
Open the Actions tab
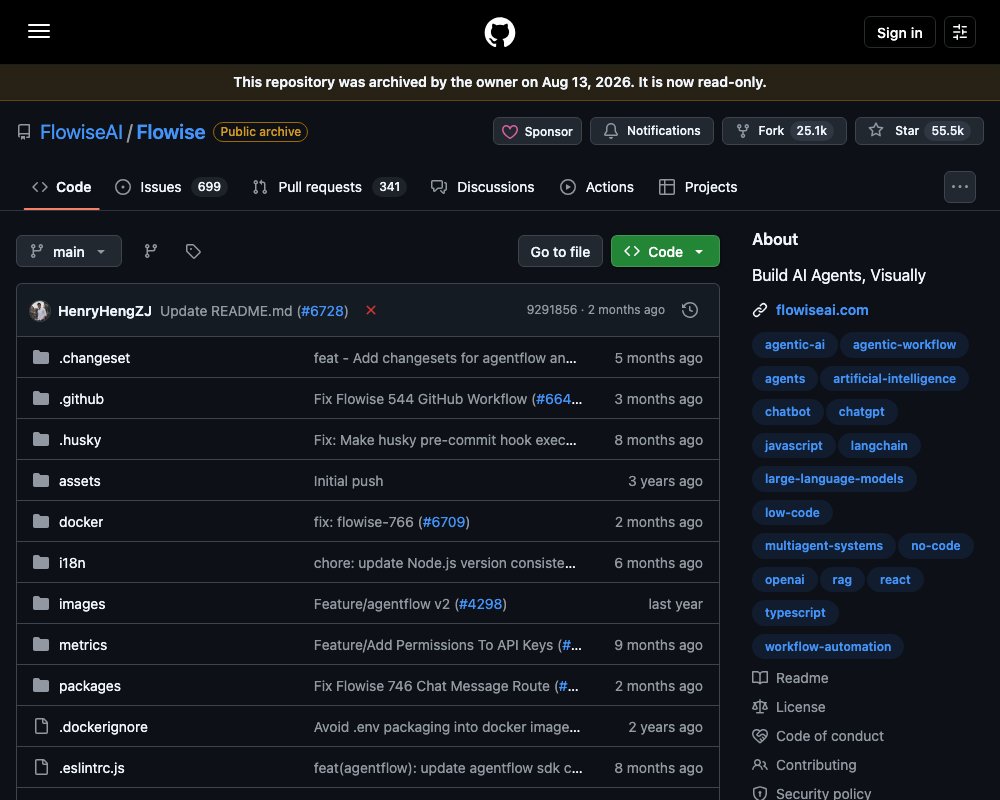(x=597, y=187)
